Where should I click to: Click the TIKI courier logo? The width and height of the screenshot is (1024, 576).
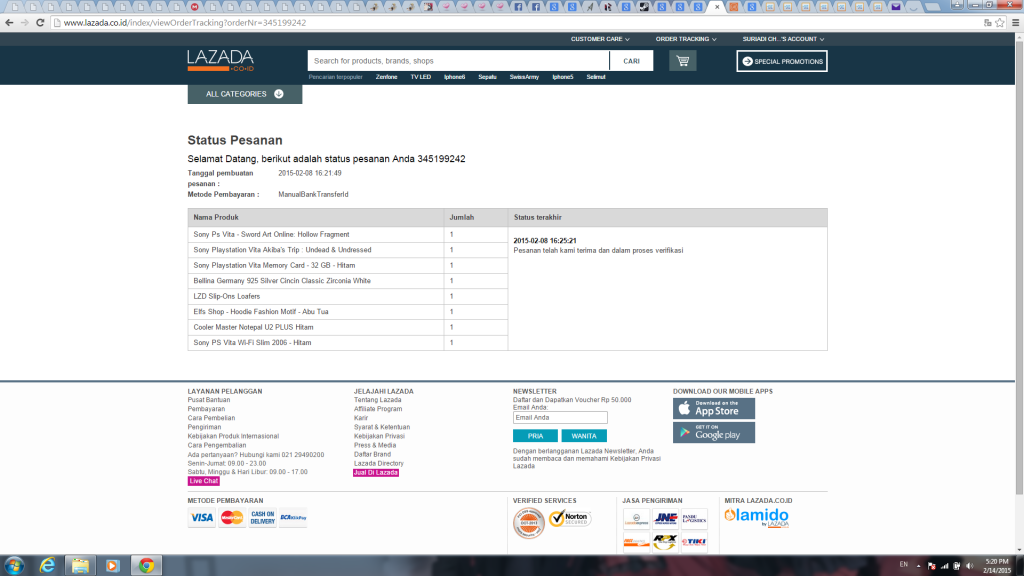click(x=694, y=541)
